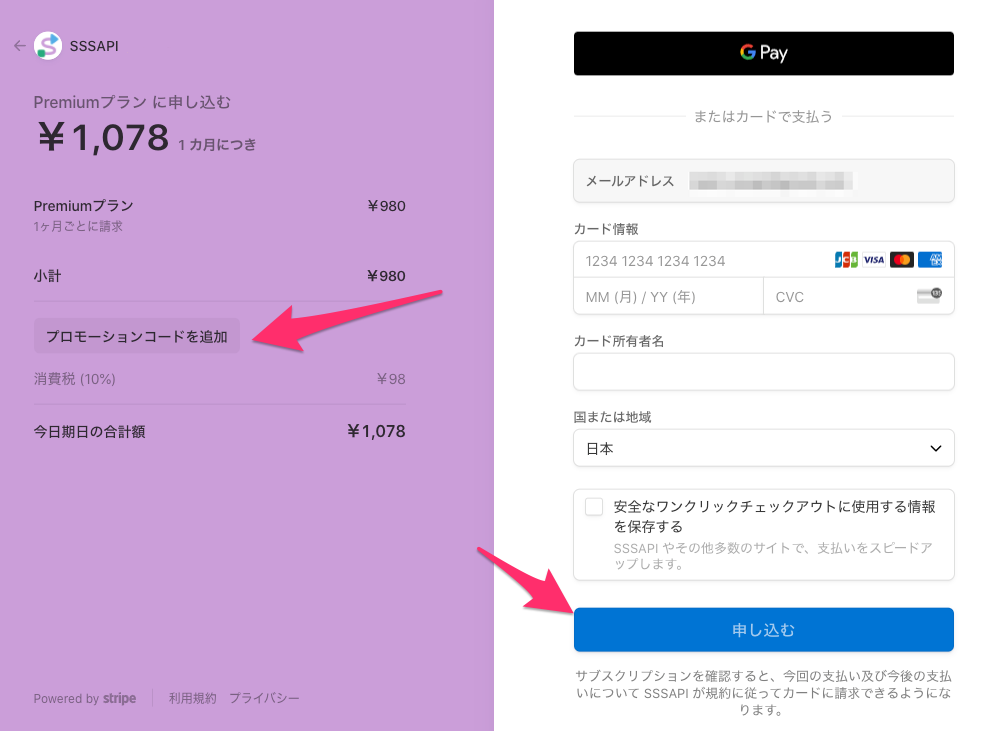989x731 pixels.
Task: Focus the card number input field
Action: [x=700, y=260]
